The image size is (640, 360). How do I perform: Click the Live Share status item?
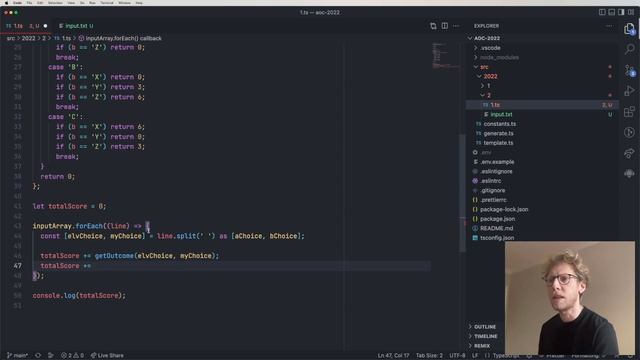[107, 356]
